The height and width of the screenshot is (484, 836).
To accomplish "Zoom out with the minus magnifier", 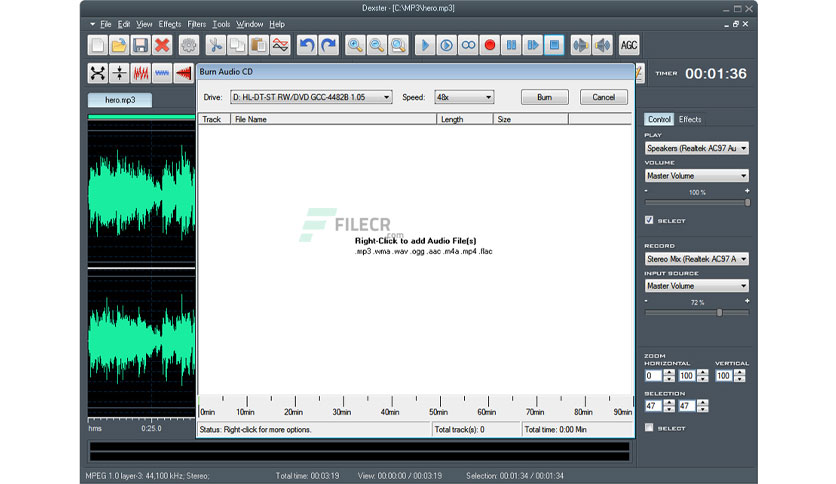I will tap(376, 45).
